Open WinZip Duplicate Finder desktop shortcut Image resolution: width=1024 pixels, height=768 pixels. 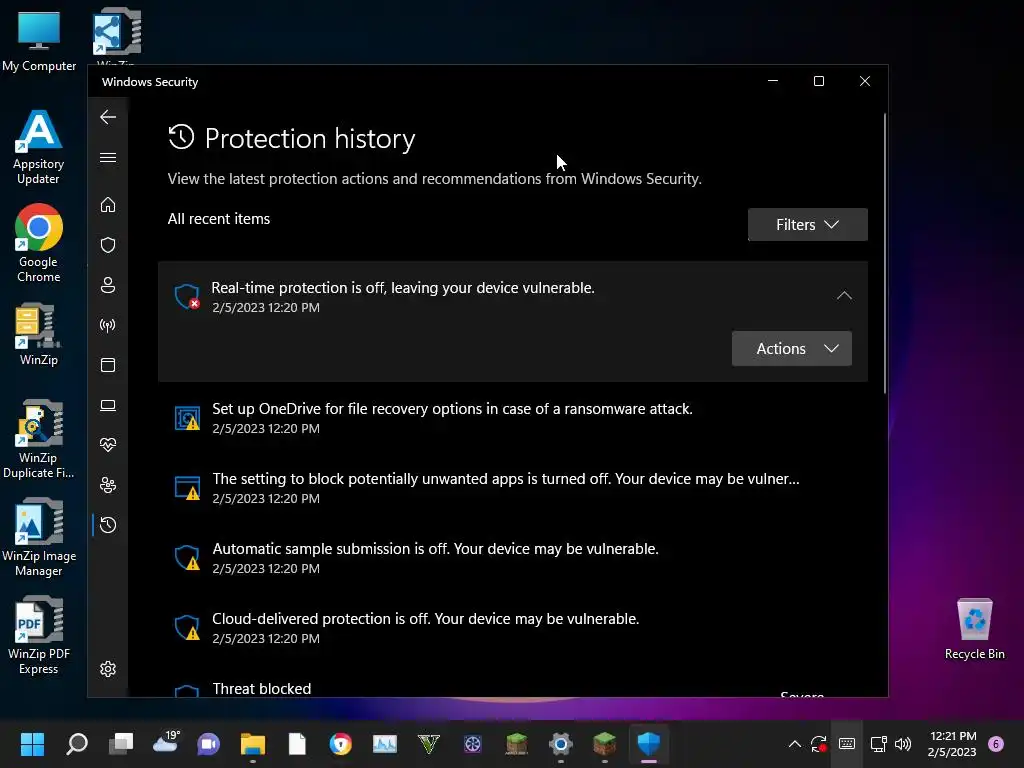(39, 439)
